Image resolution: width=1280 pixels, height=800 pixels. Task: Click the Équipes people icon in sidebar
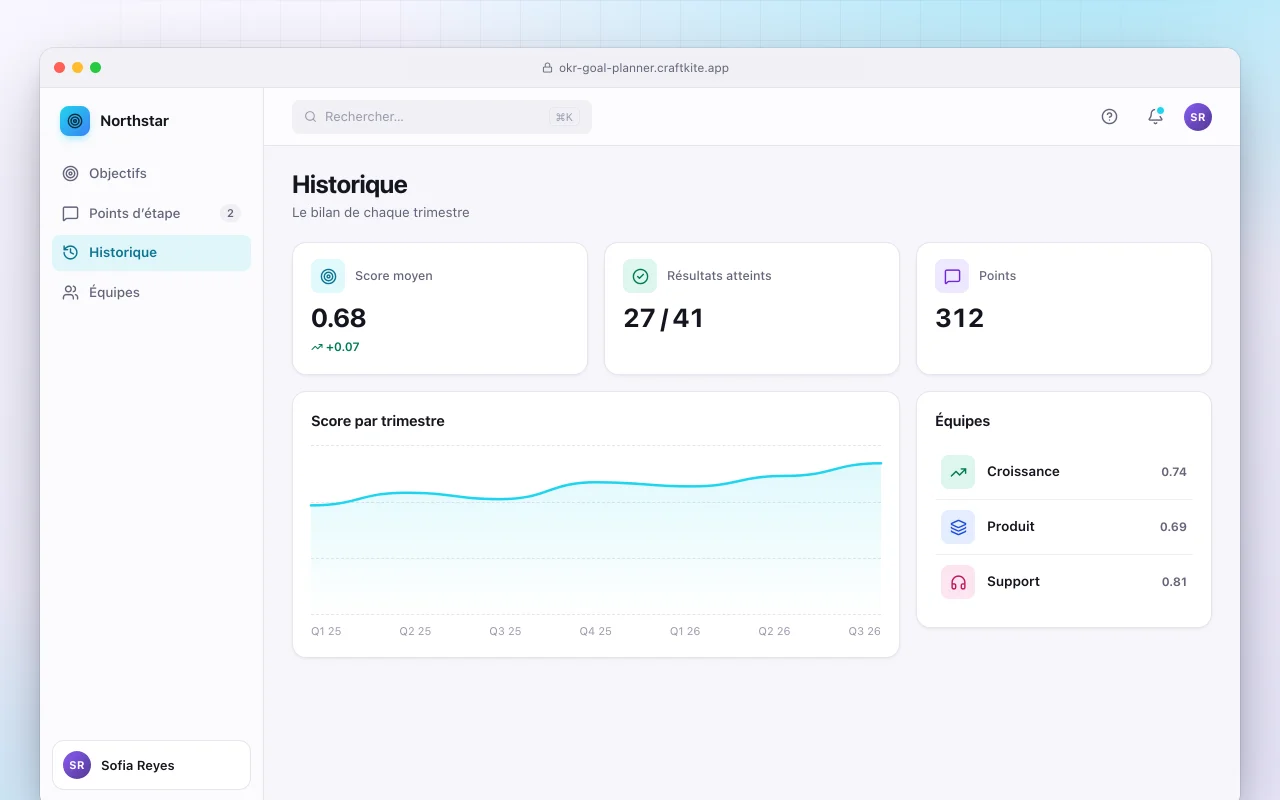coord(70,293)
